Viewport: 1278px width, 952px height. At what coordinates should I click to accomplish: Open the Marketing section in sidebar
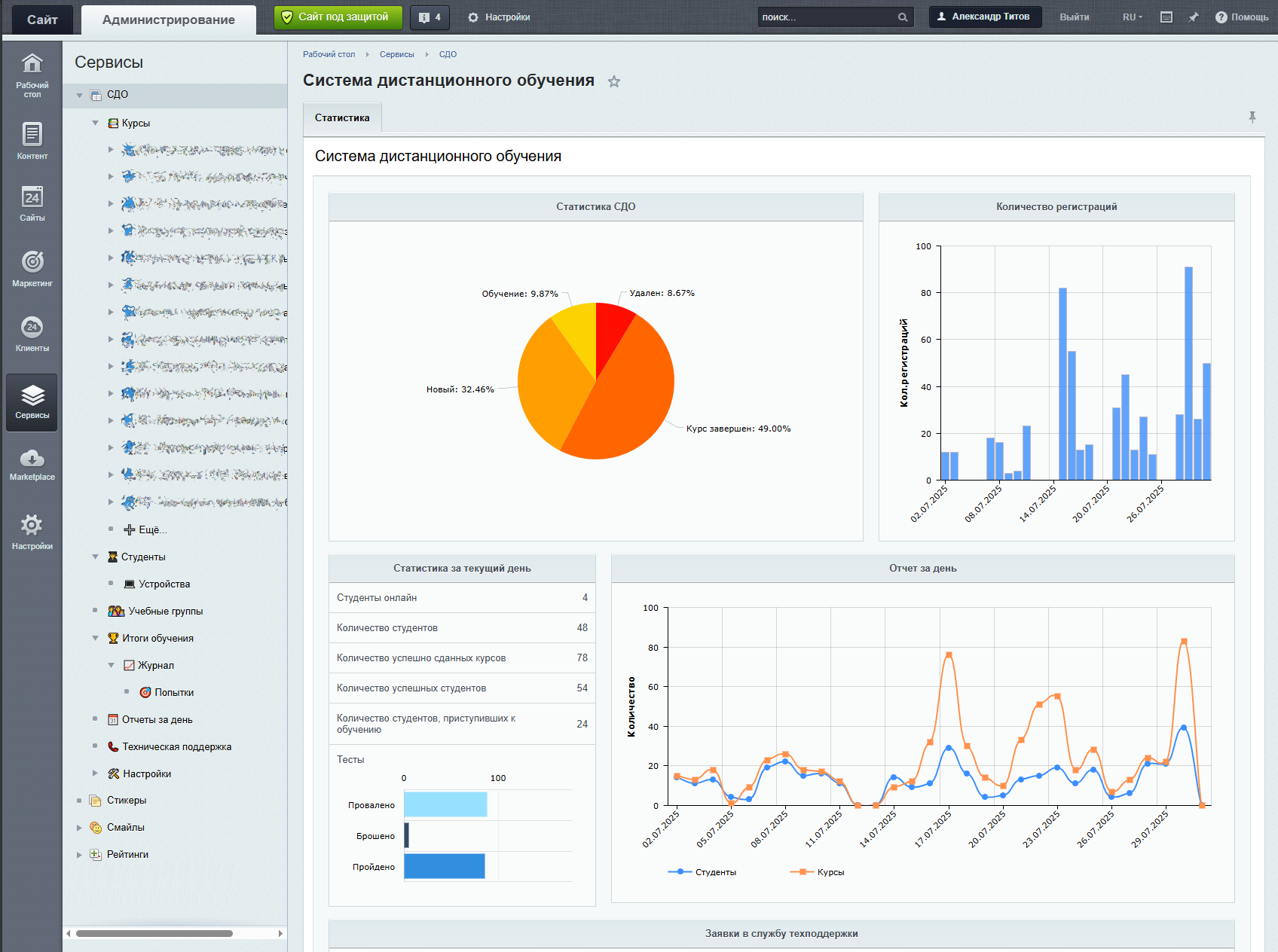pos(32,269)
